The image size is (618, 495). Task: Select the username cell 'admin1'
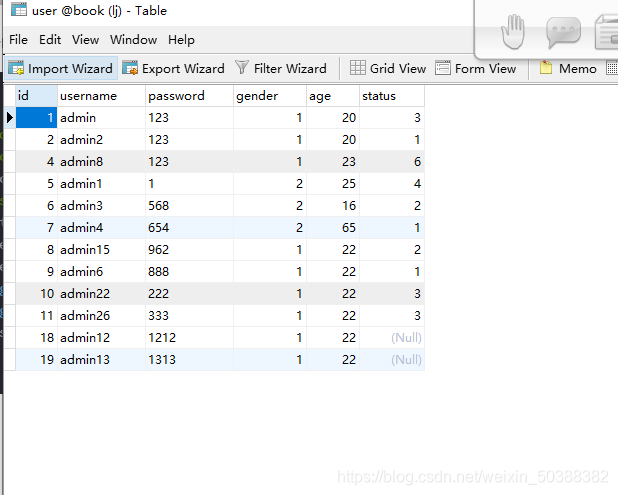(x=101, y=184)
